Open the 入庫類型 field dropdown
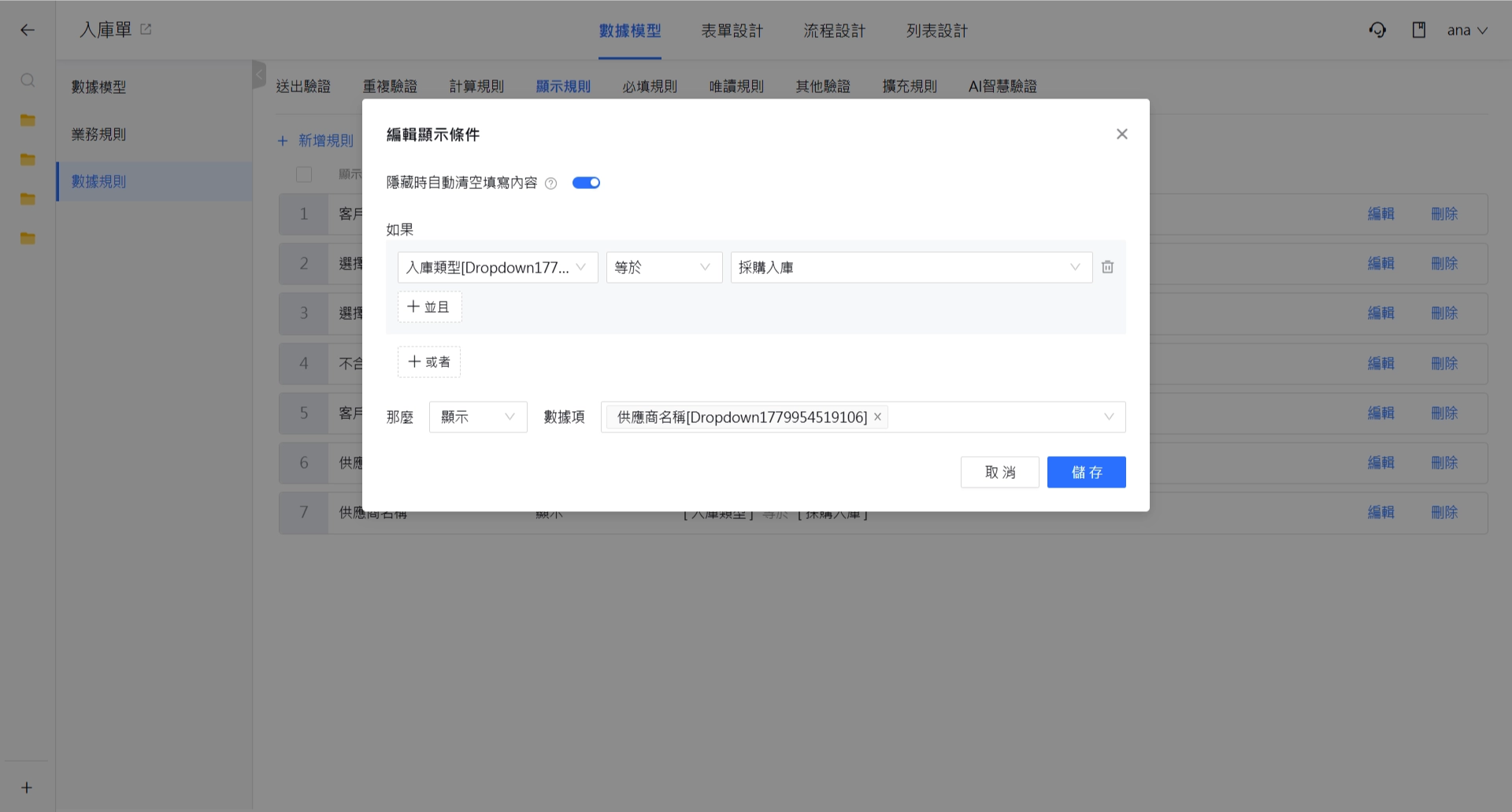This screenshot has height=812, width=1512. click(x=498, y=267)
